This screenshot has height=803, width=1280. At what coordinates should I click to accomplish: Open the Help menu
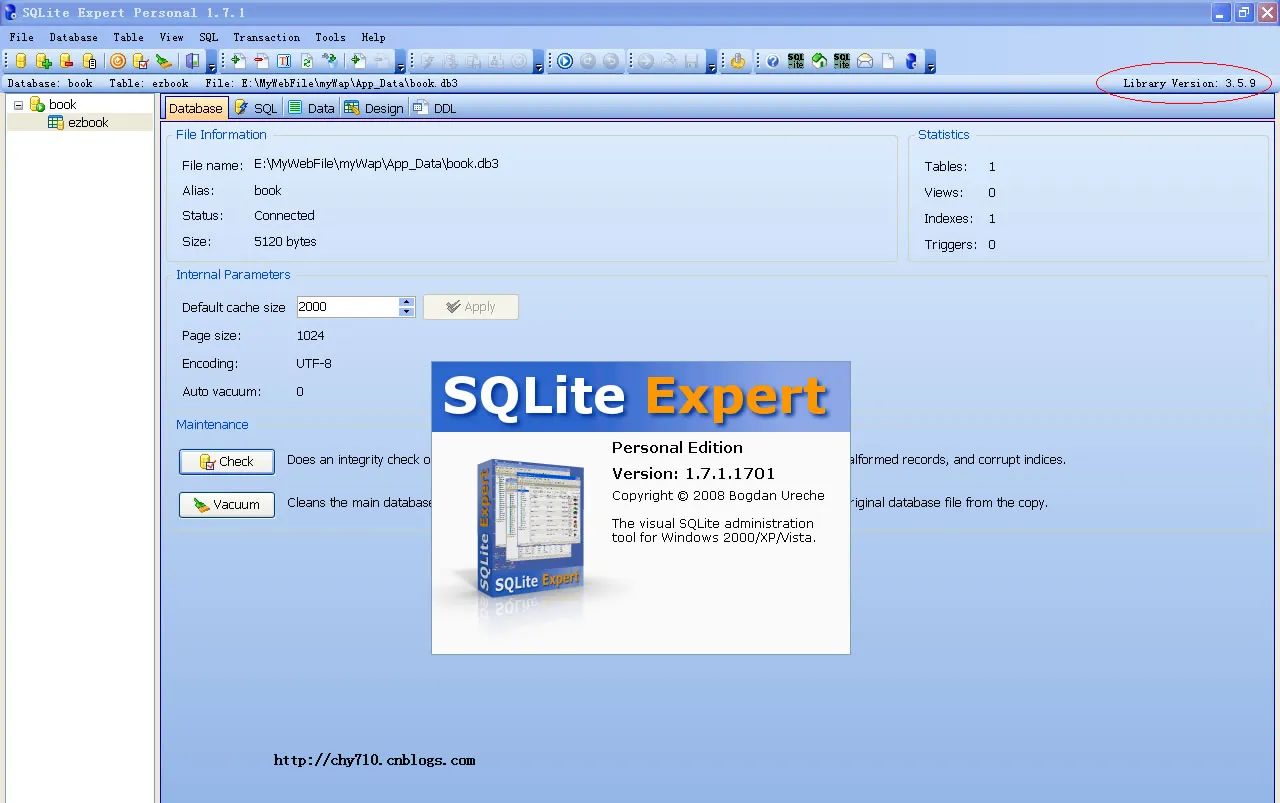[x=373, y=37]
